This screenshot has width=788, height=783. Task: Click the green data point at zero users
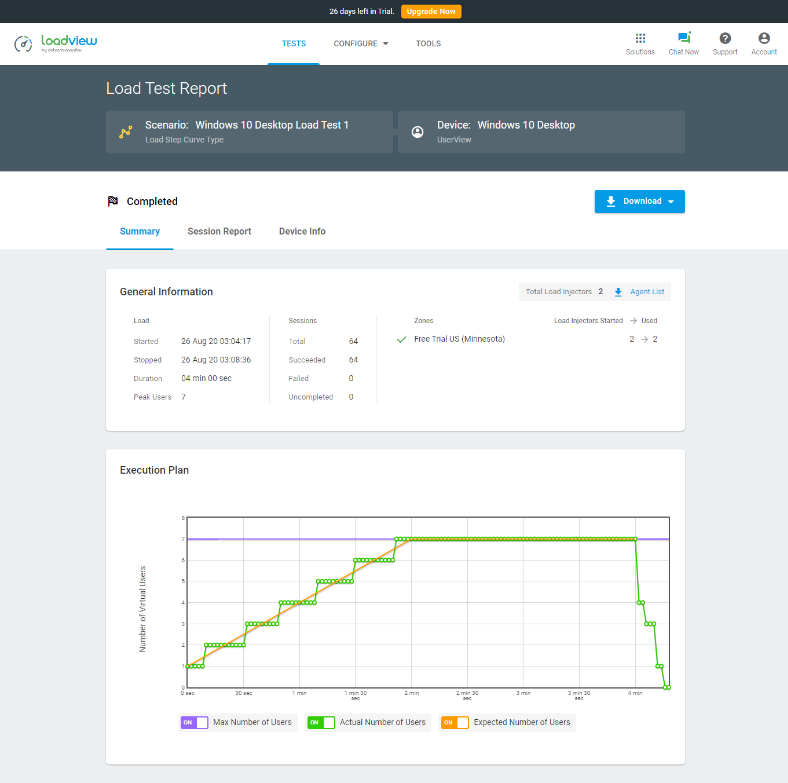pos(666,688)
